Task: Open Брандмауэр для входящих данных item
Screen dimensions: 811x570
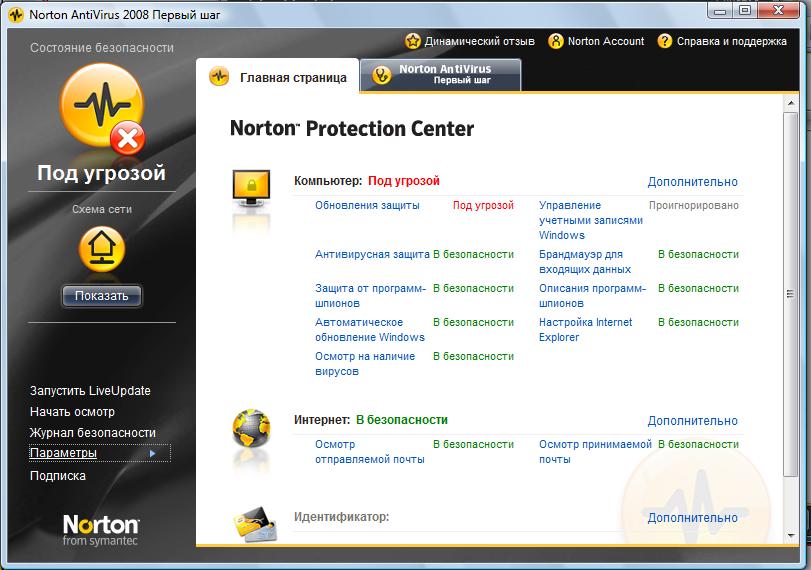Action: [x=585, y=262]
